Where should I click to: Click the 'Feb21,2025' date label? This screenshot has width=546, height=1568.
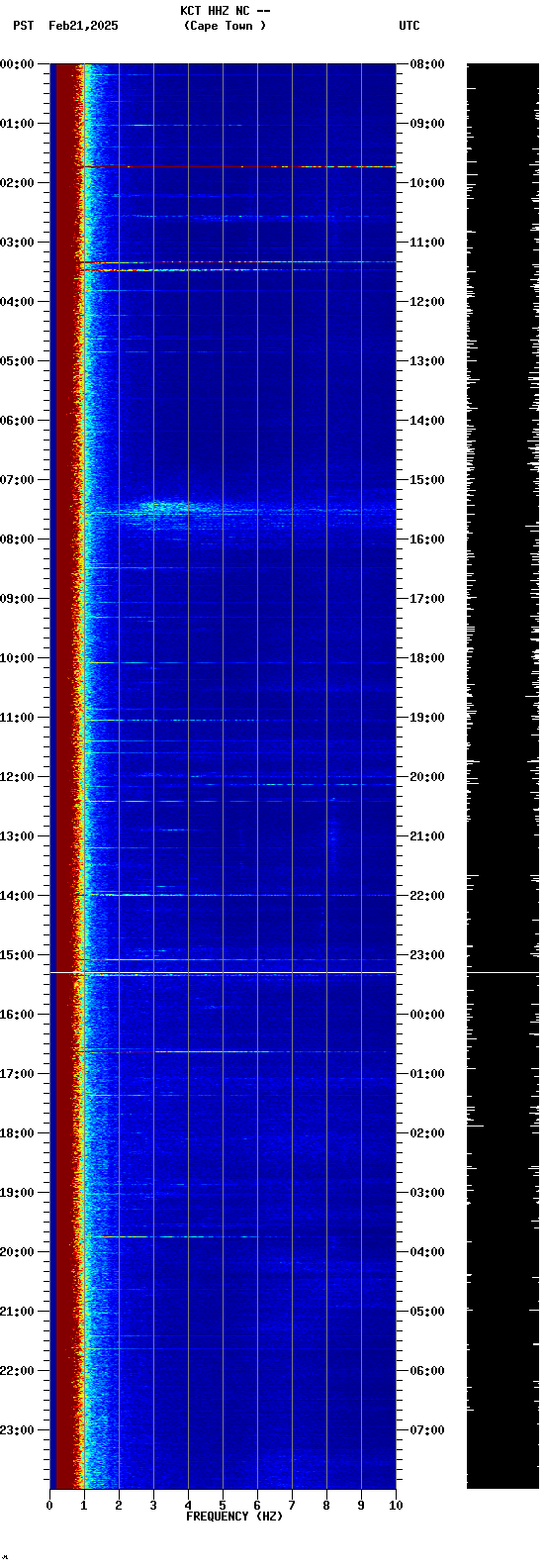coord(83,26)
